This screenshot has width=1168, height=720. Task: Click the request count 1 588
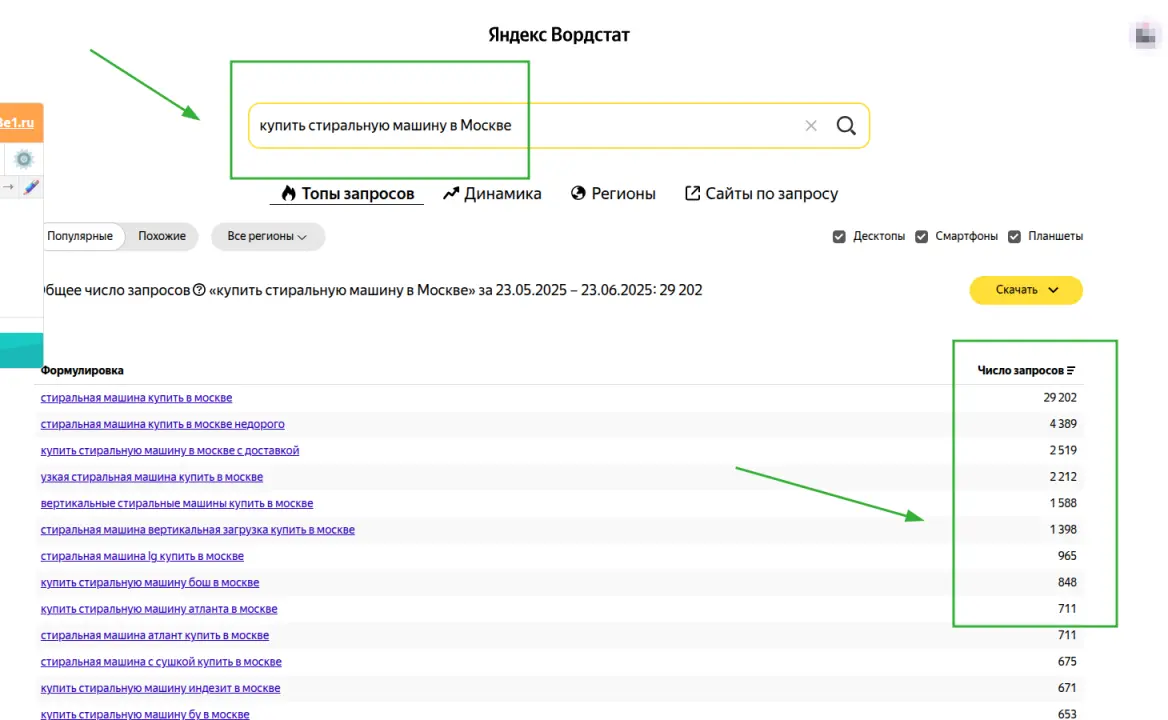[x=1063, y=503]
